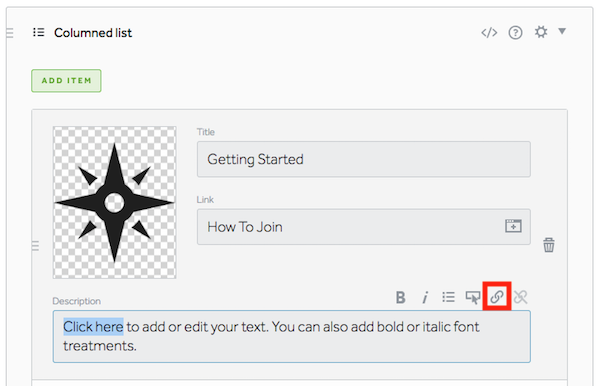Screen dimensions: 600x386
Task: Insert a hyperlink with the chain icon
Action: click(497, 296)
